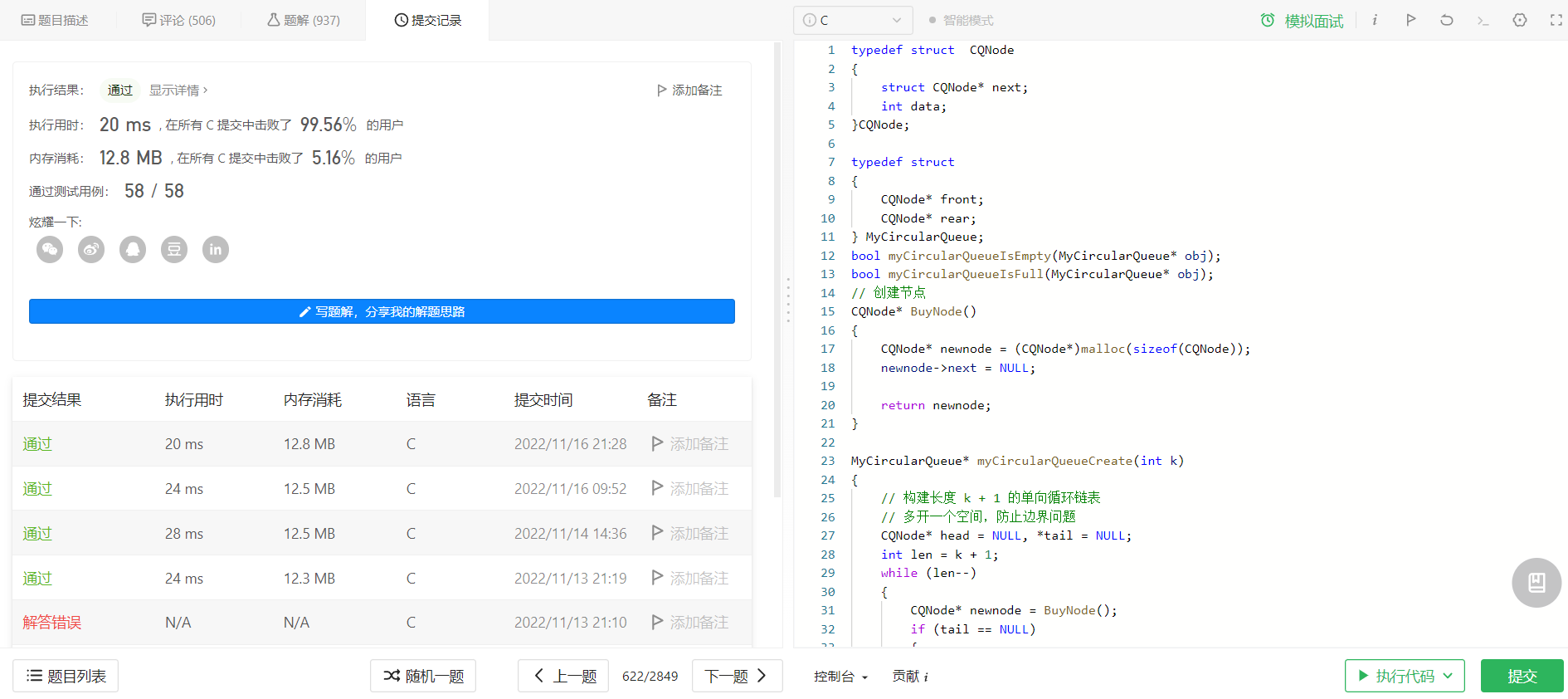Click floating notes button beside code

[x=1536, y=583]
